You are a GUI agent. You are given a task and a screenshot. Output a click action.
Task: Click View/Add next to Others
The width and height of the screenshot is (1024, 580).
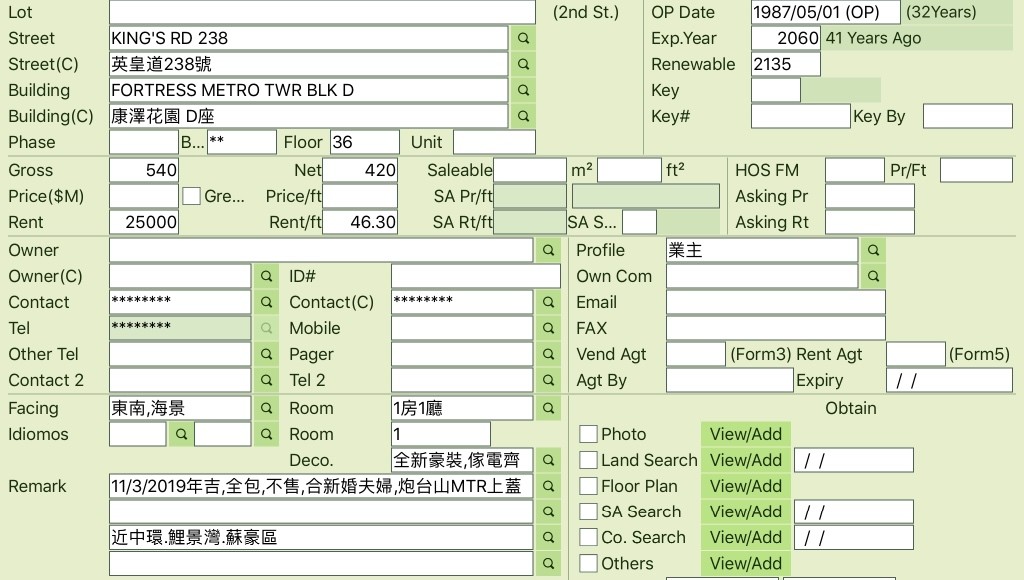[x=745, y=563]
